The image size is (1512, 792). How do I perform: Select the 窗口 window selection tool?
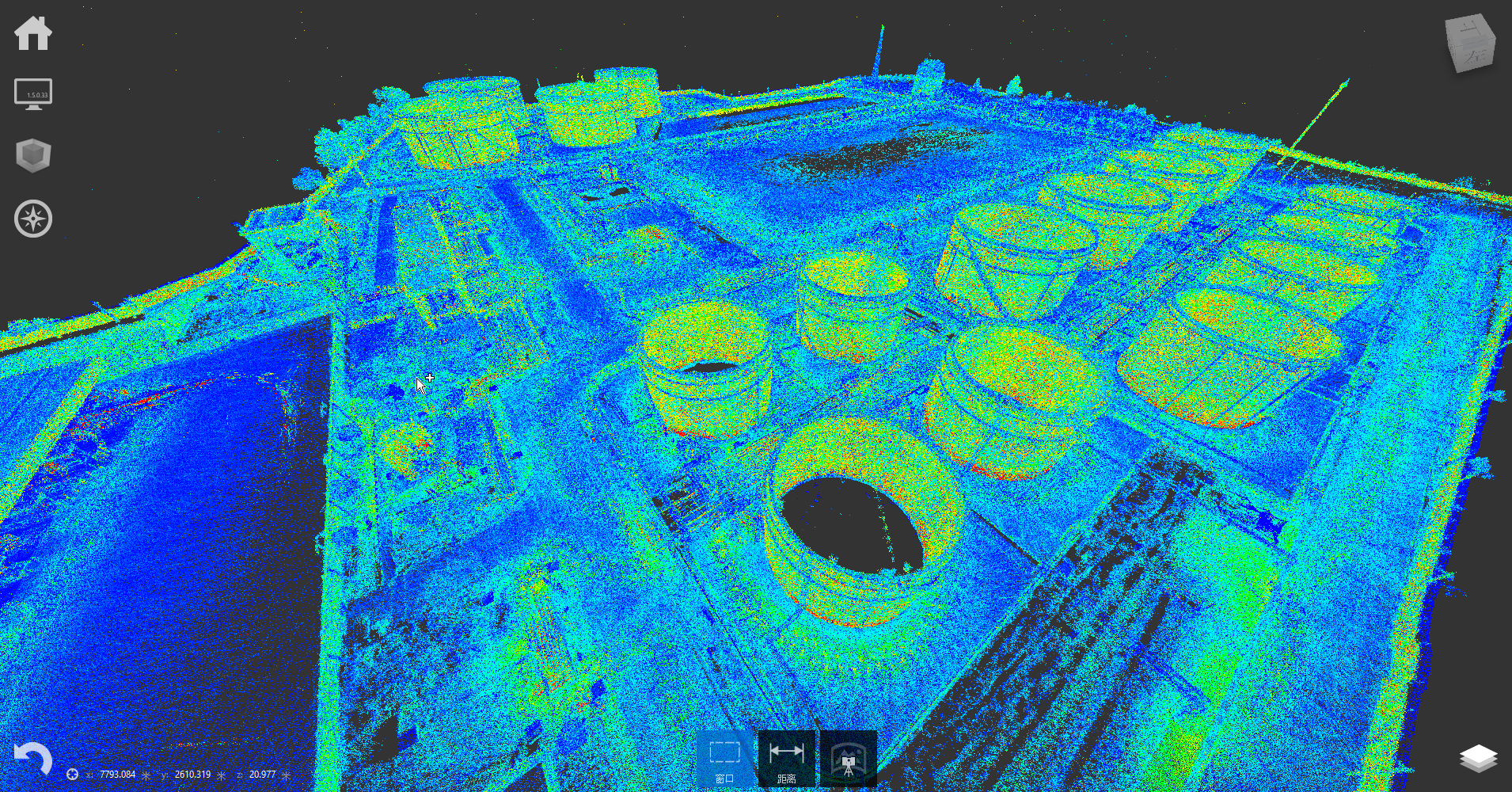725,759
